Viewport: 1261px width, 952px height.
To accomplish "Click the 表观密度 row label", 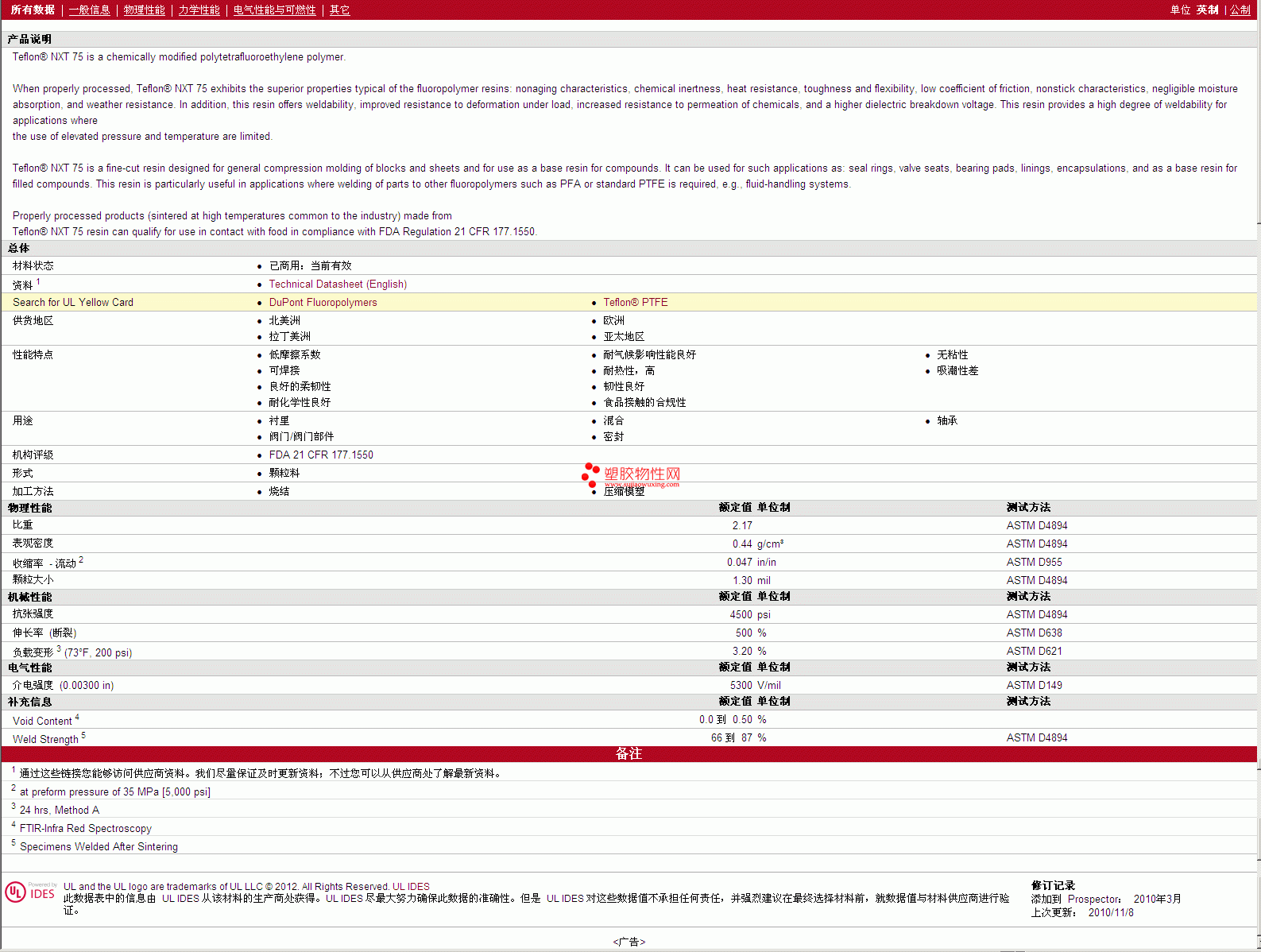I will (33, 543).
